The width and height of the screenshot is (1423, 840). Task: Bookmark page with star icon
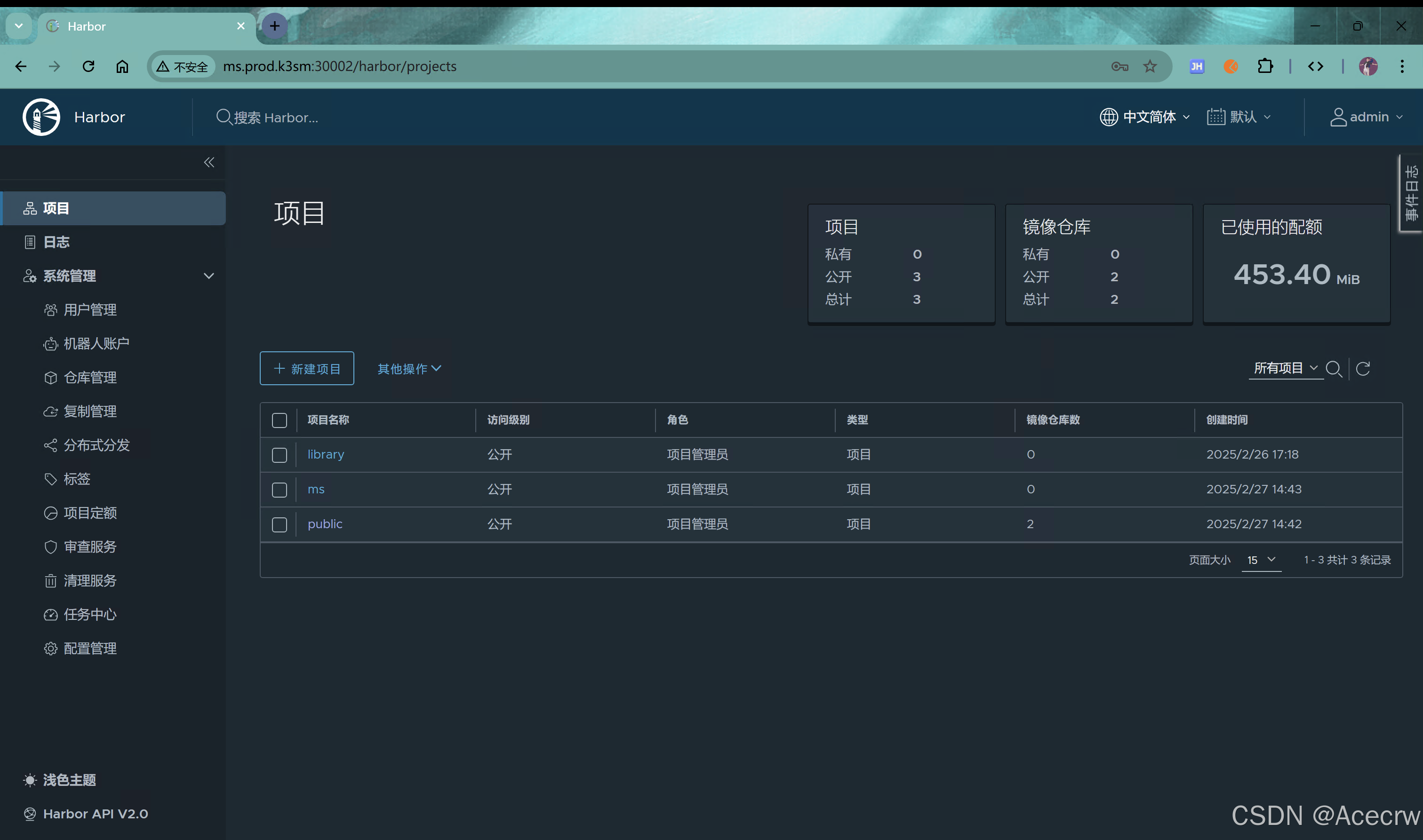click(1150, 66)
